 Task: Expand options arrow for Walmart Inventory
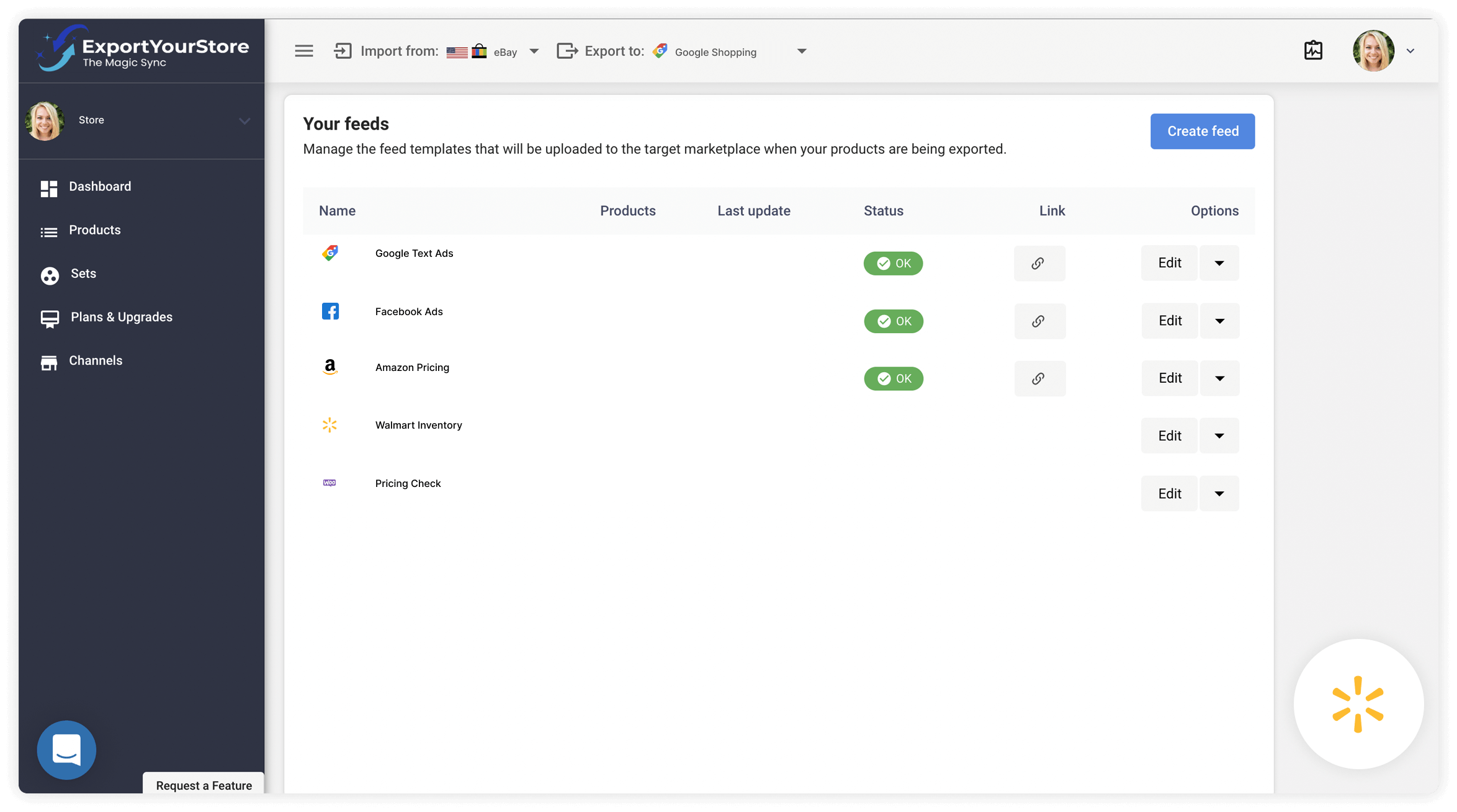click(1219, 435)
